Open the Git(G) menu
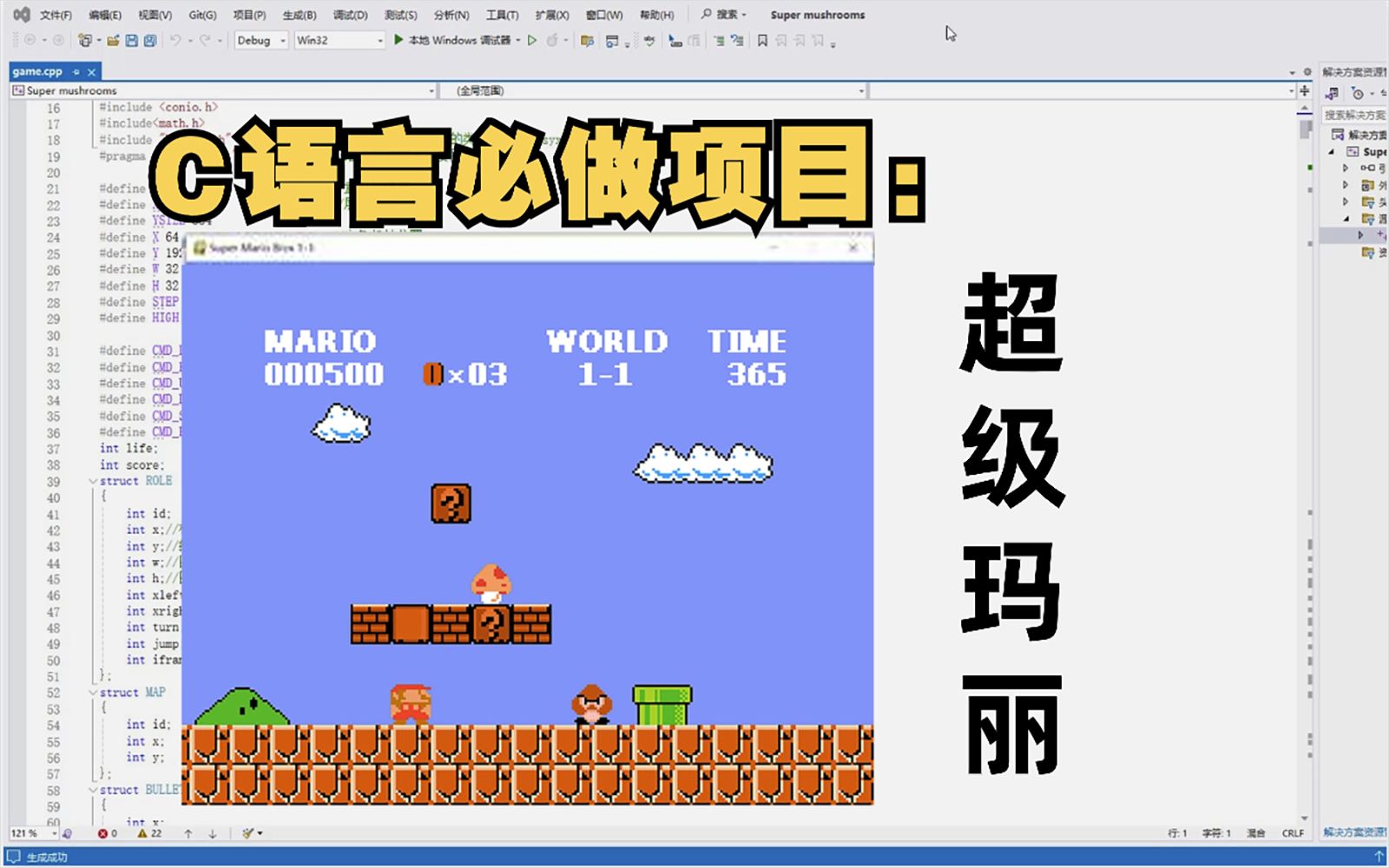1389x868 pixels. [202, 15]
